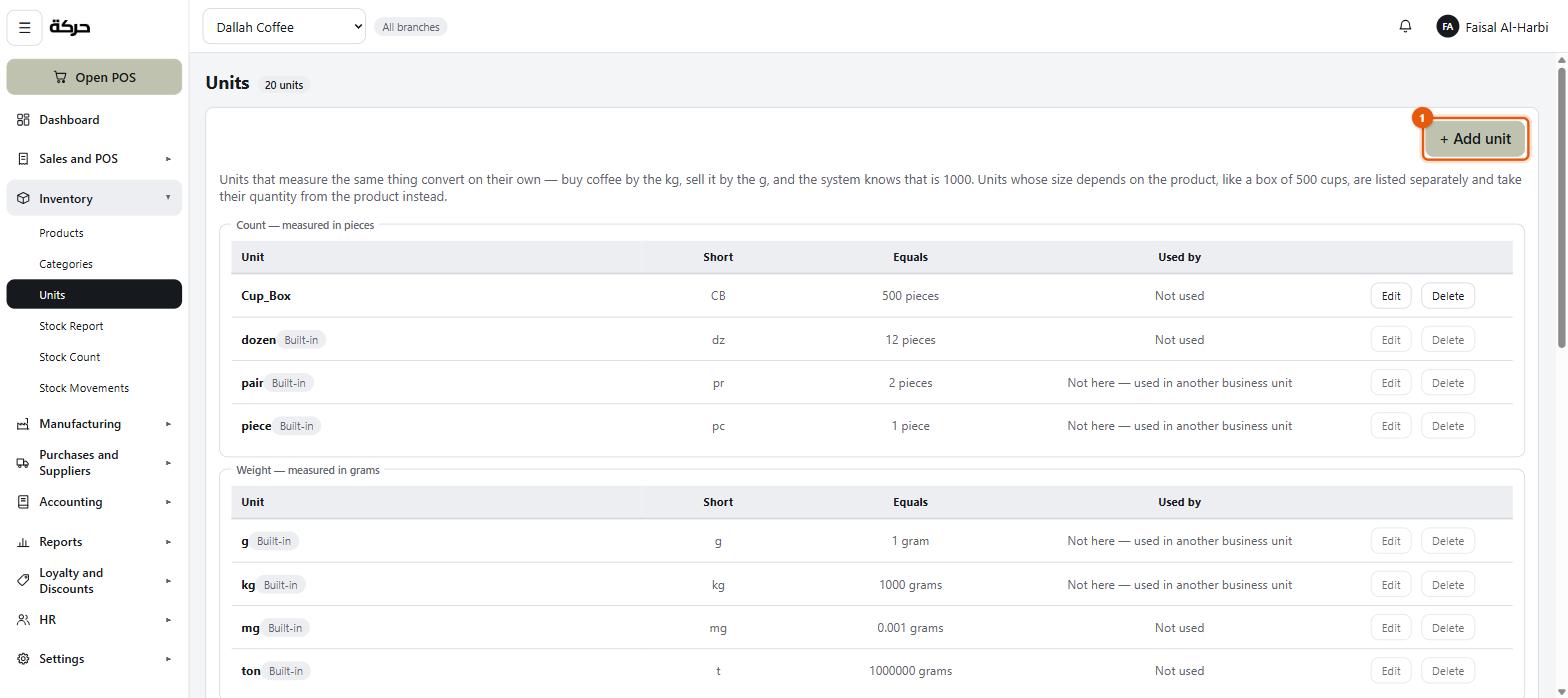Click the 20 units count badge
The image size is (1568, 698).
(284, 85)
